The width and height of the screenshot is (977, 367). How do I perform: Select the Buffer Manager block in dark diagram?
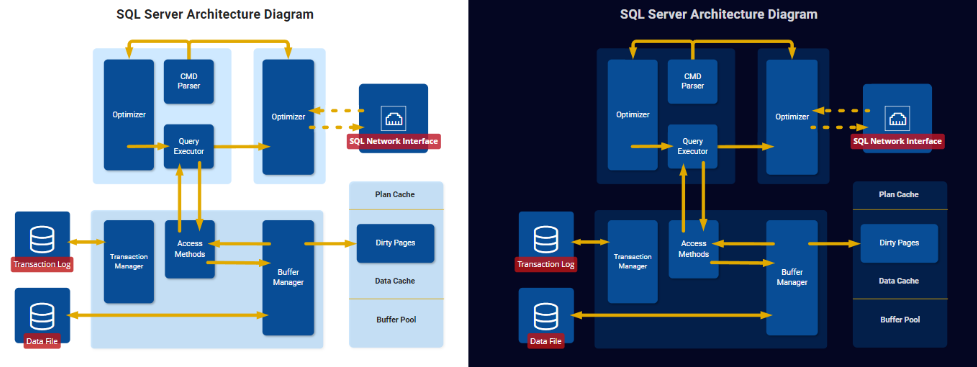792,278
